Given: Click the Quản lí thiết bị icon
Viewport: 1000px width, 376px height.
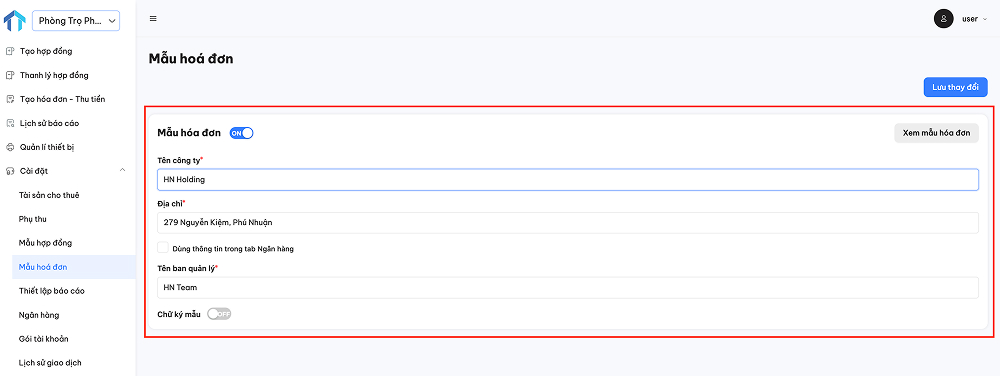Looking at the screenshot, I should [10, 147].
